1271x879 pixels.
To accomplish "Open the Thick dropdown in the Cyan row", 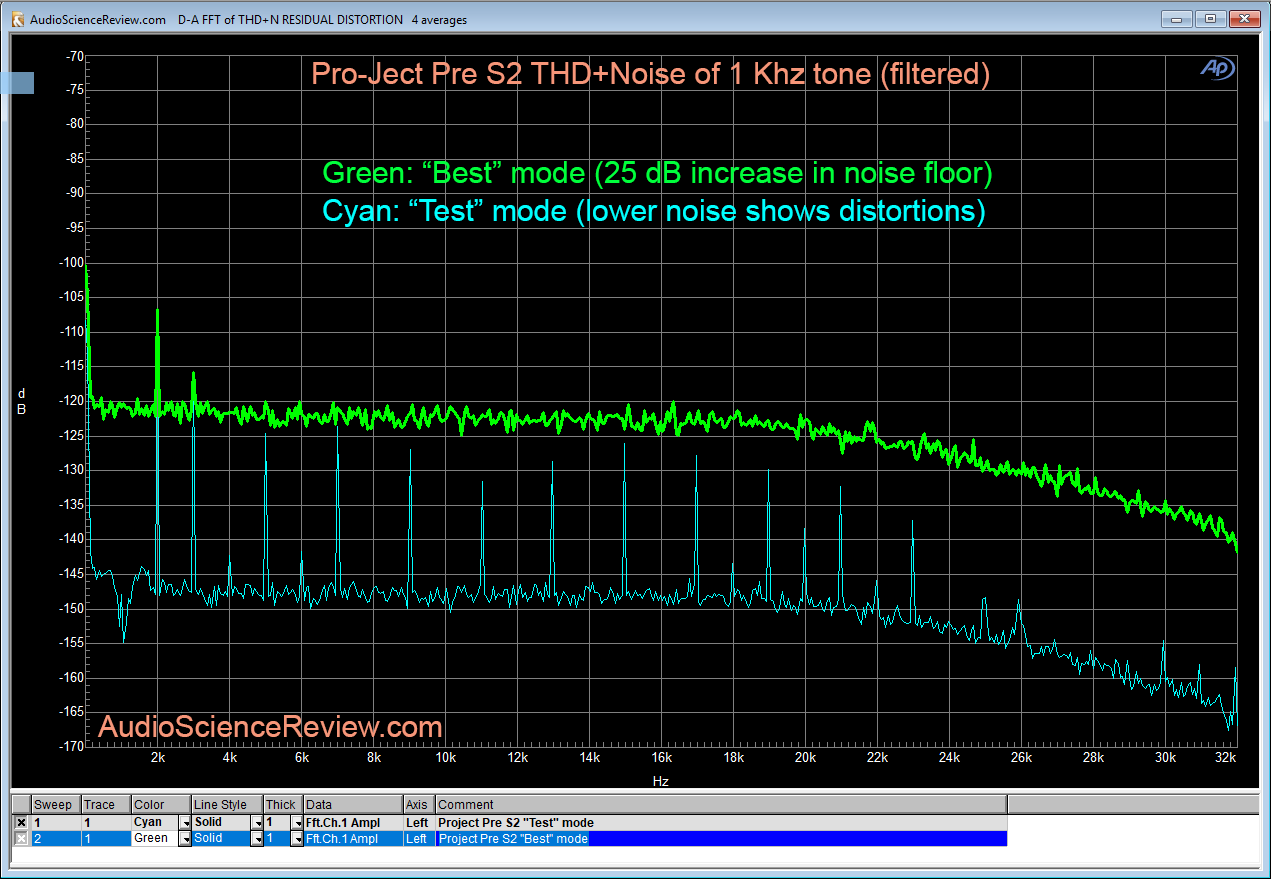I will (x=297, y=823).
